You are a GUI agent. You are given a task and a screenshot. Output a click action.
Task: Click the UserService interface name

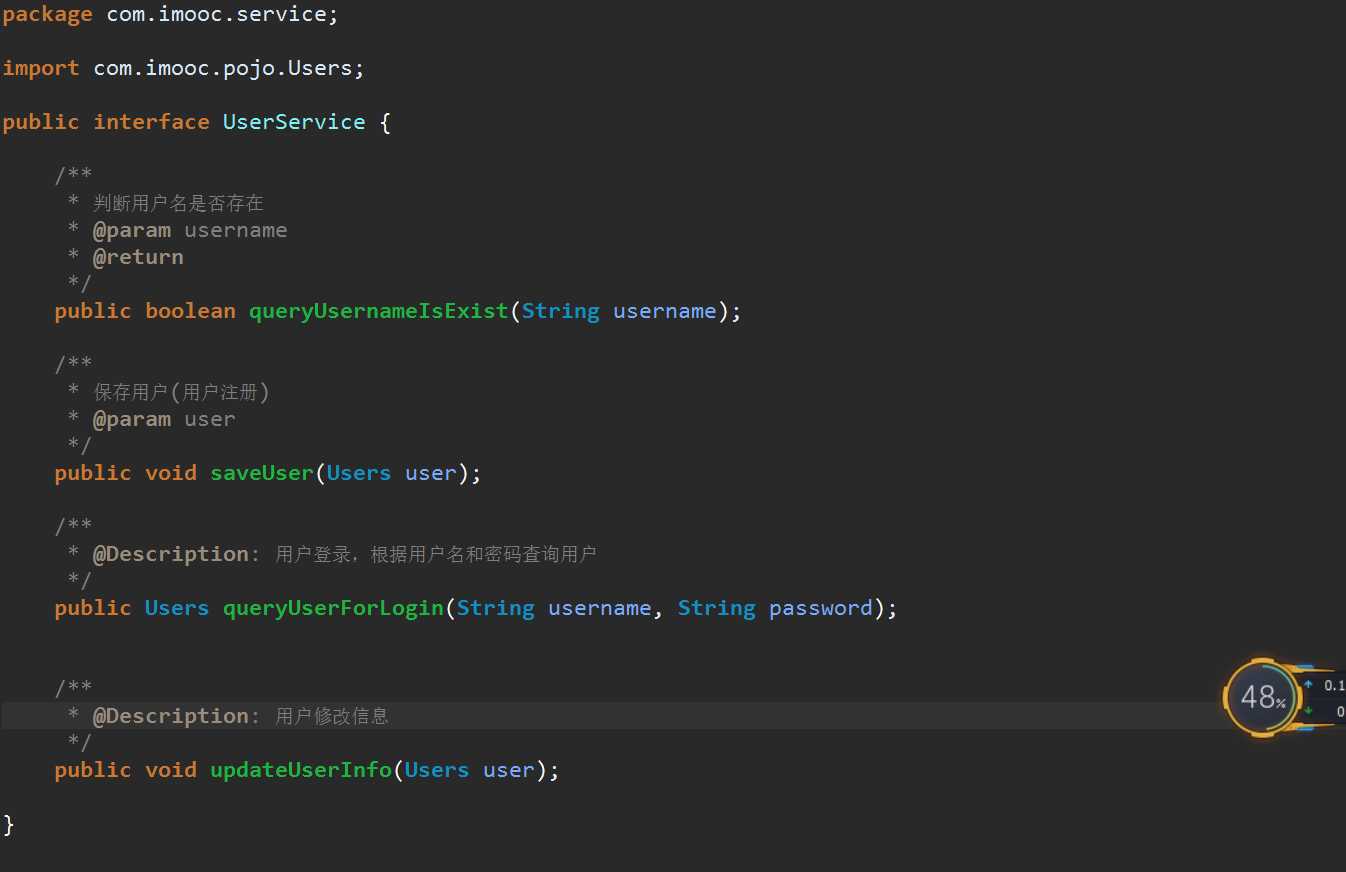tap(294, 122)
